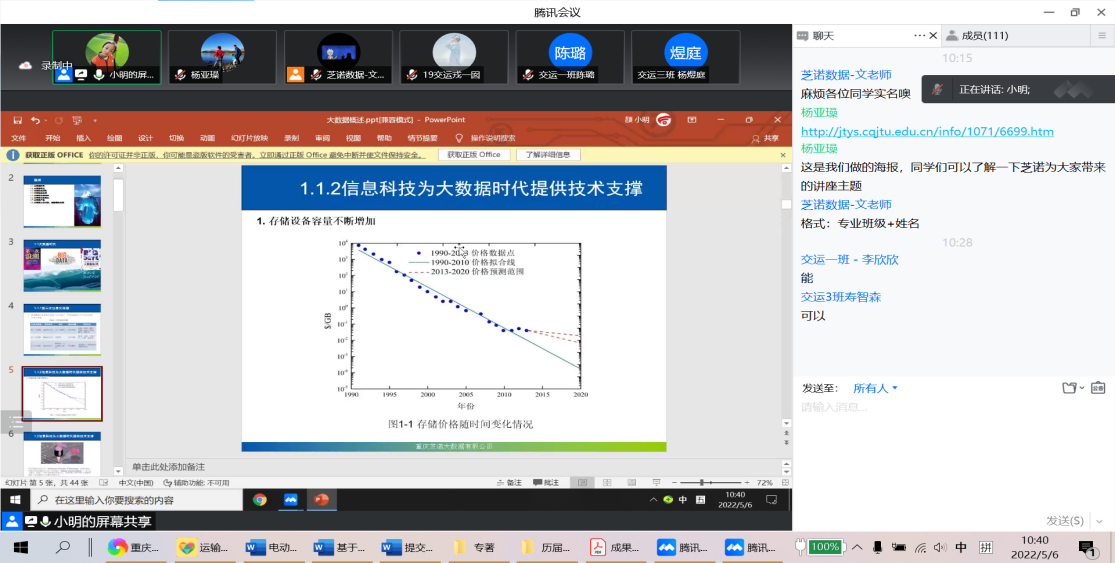1115x563 pixels.
Task: Click 发送(S) send button
Action: tap(1065, 520)
